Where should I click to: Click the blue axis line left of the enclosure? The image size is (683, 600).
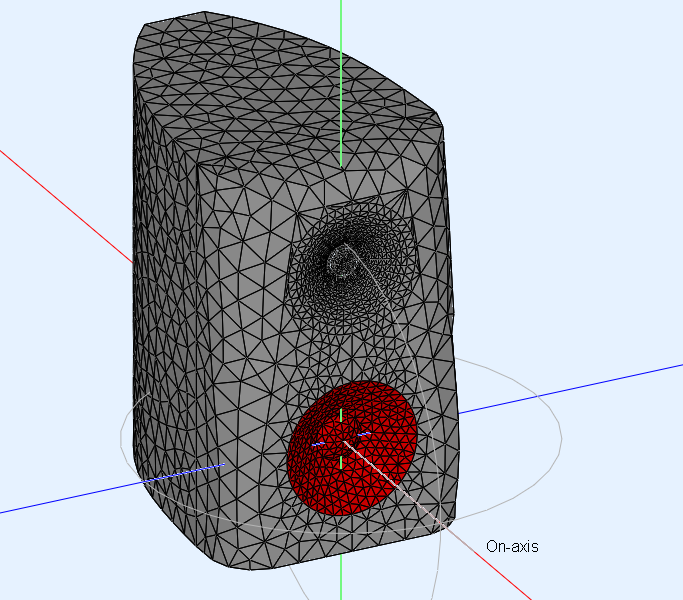(60, 500)
